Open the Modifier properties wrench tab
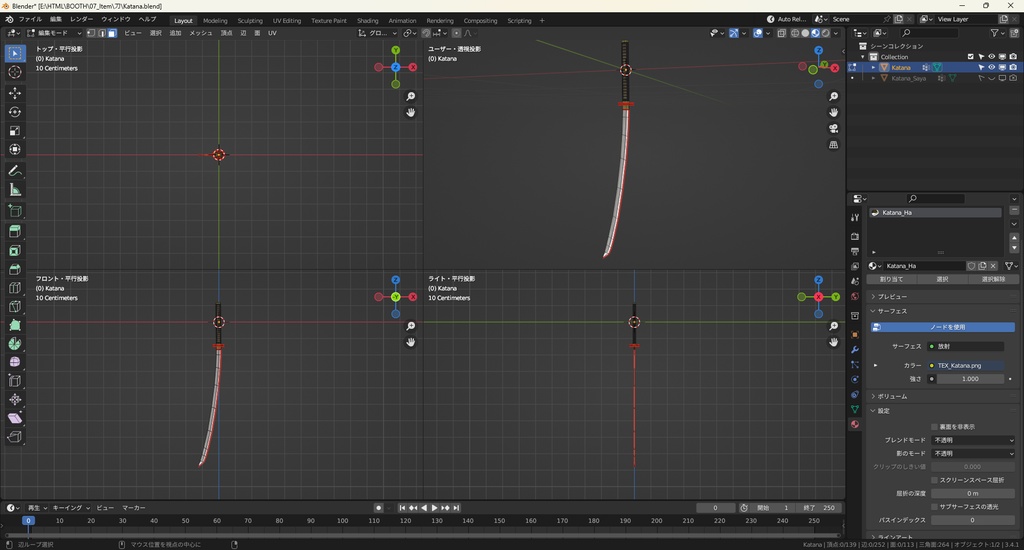This screenshot has height=550, width=1024. tap(855, 349)
